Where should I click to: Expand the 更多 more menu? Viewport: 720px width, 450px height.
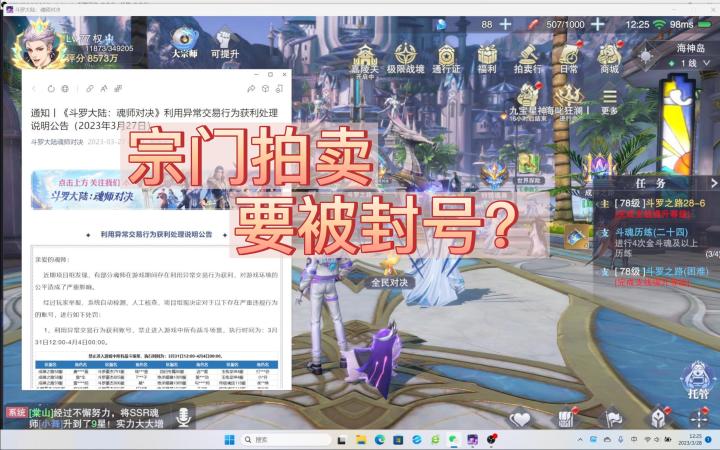(609, 102)
